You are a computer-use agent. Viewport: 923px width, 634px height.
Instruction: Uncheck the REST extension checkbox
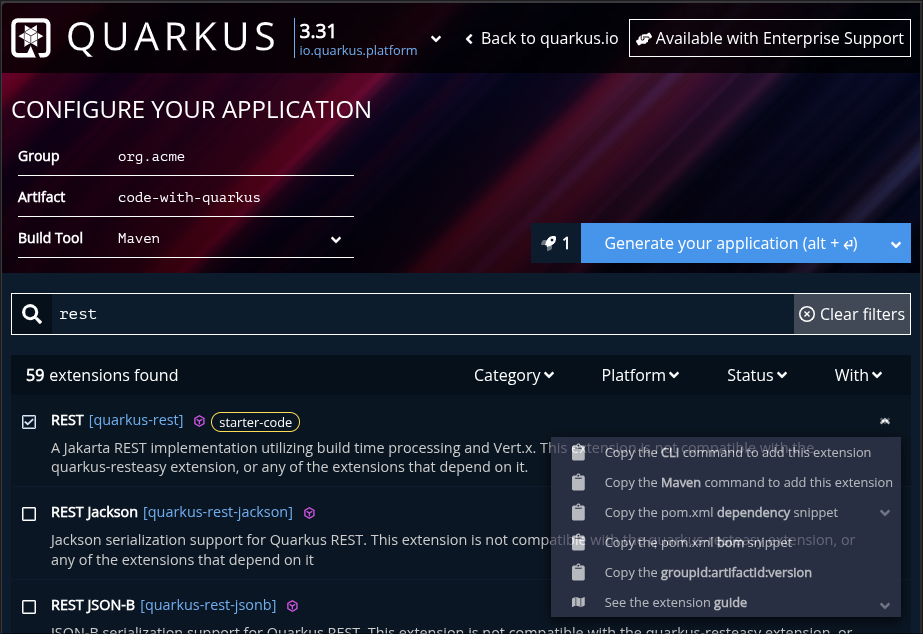[29, 421]
